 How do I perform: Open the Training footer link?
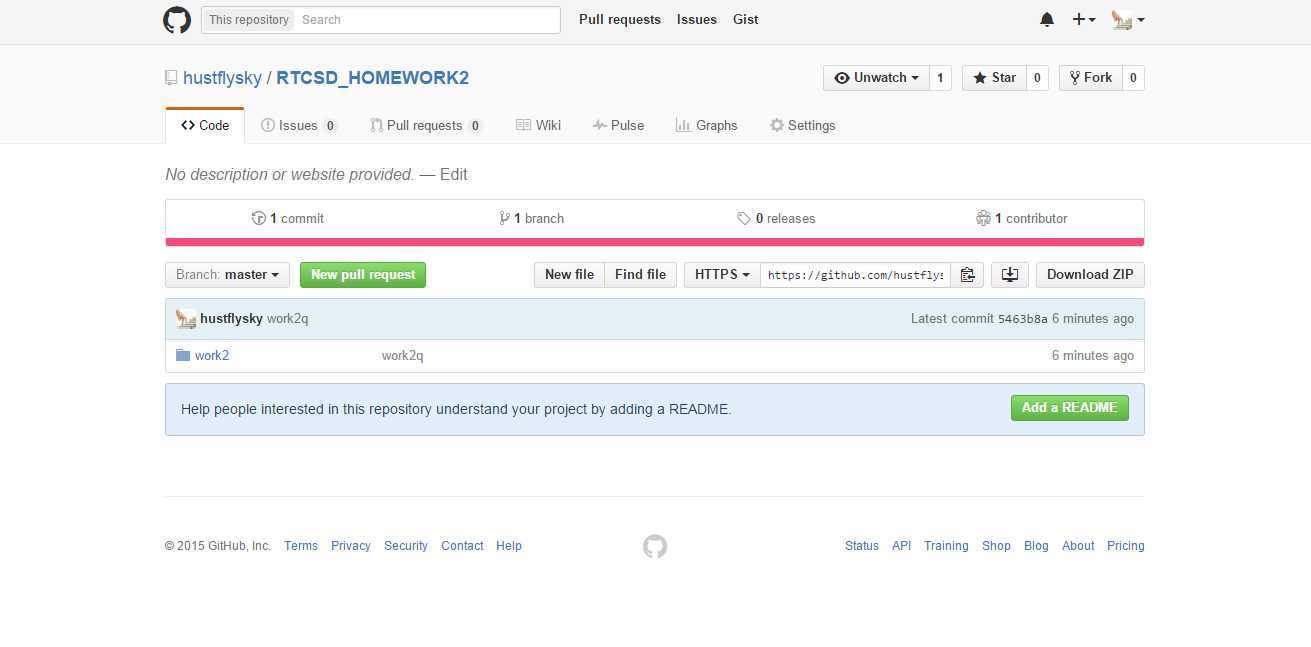[x=946, y=546]
